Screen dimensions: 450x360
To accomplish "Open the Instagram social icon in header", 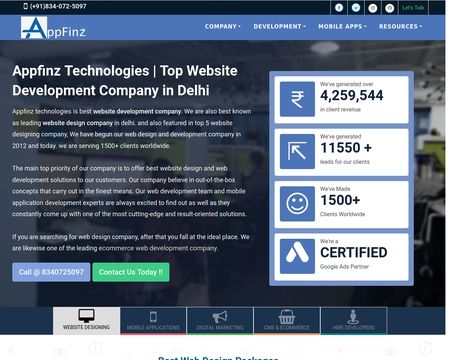I will 373,8.
